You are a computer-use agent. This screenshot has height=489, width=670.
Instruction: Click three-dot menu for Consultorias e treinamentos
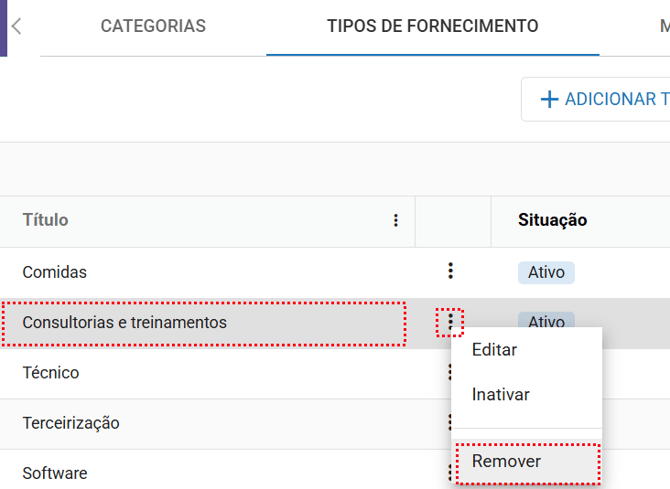click(451, 322)
